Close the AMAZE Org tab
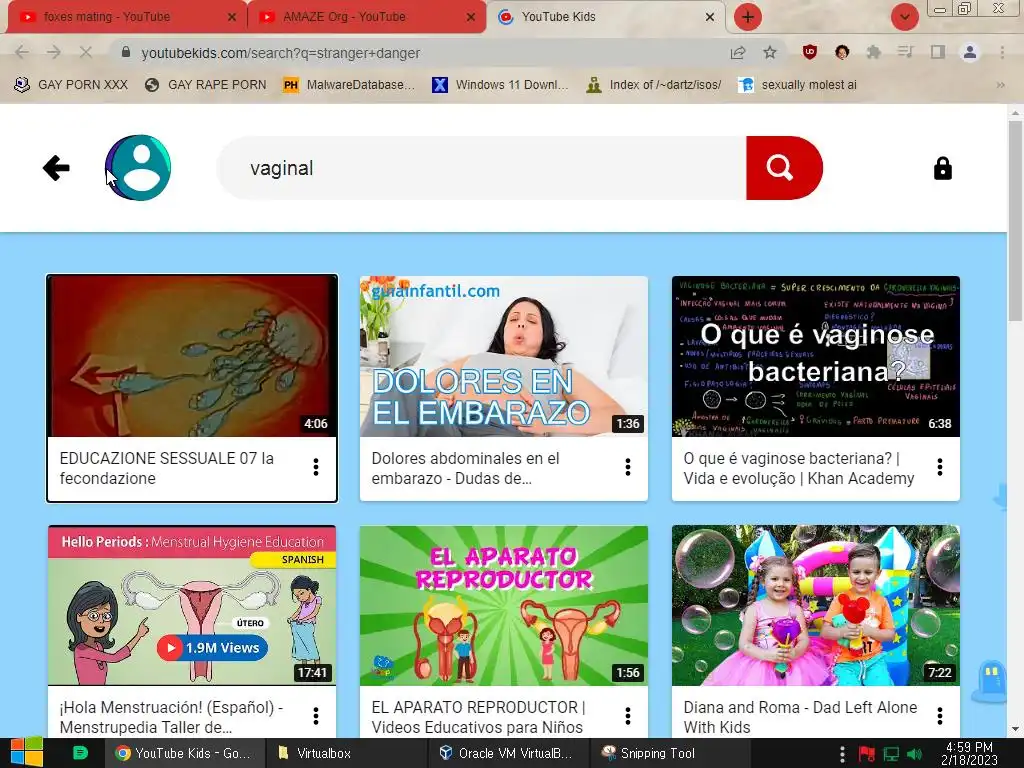This screenshot has width=1024, height=768. click(471, 17)
